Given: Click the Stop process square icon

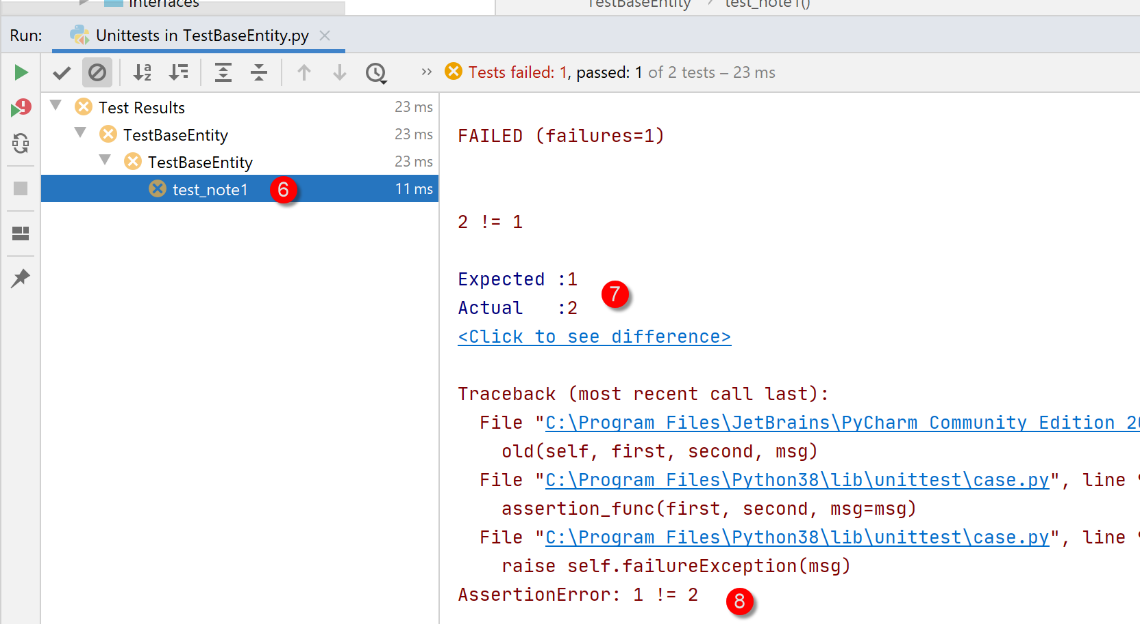Looking at the screenshot, I should click(20, 188).
